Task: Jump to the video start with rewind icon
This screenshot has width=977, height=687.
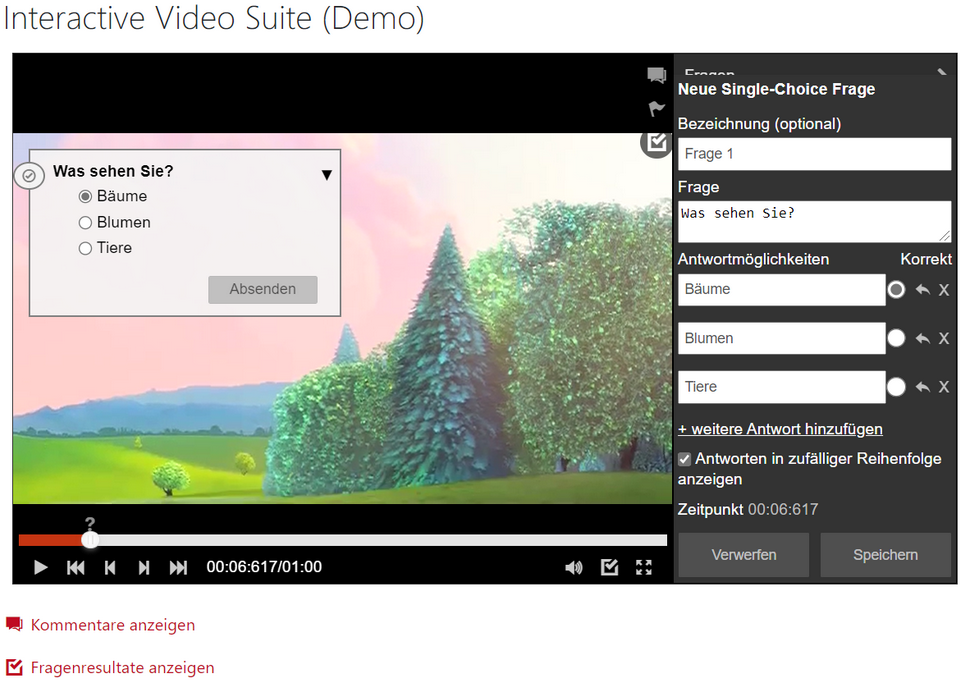Action: (75, 567)
